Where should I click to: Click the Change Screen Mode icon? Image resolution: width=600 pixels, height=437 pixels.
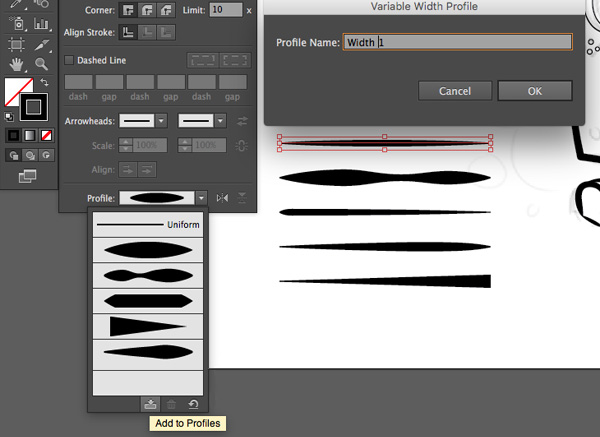click(27, 177)
